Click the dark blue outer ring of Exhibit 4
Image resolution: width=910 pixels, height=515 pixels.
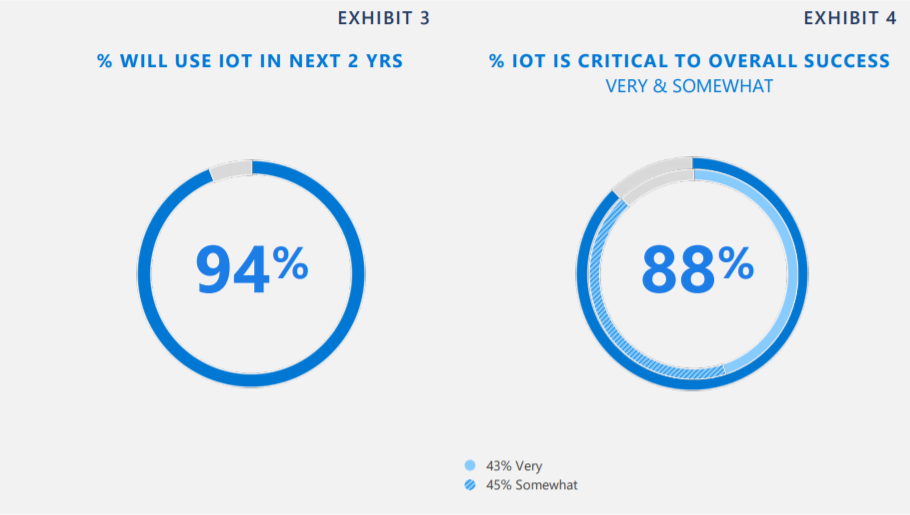(803, 273)
